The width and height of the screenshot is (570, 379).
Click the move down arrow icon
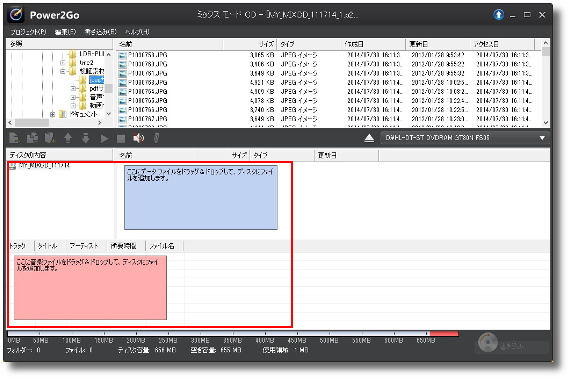click(86, 138)
